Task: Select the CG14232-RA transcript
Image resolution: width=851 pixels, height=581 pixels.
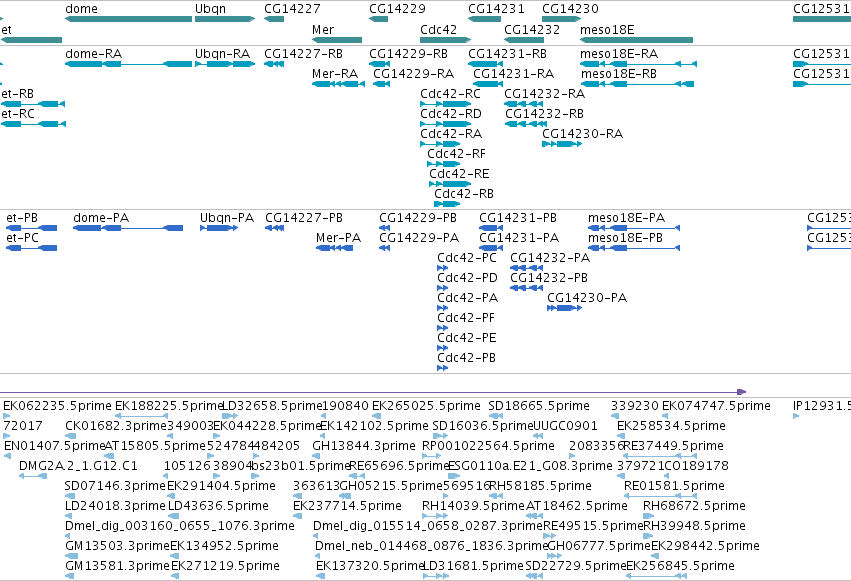Action: tap(523, 104)
